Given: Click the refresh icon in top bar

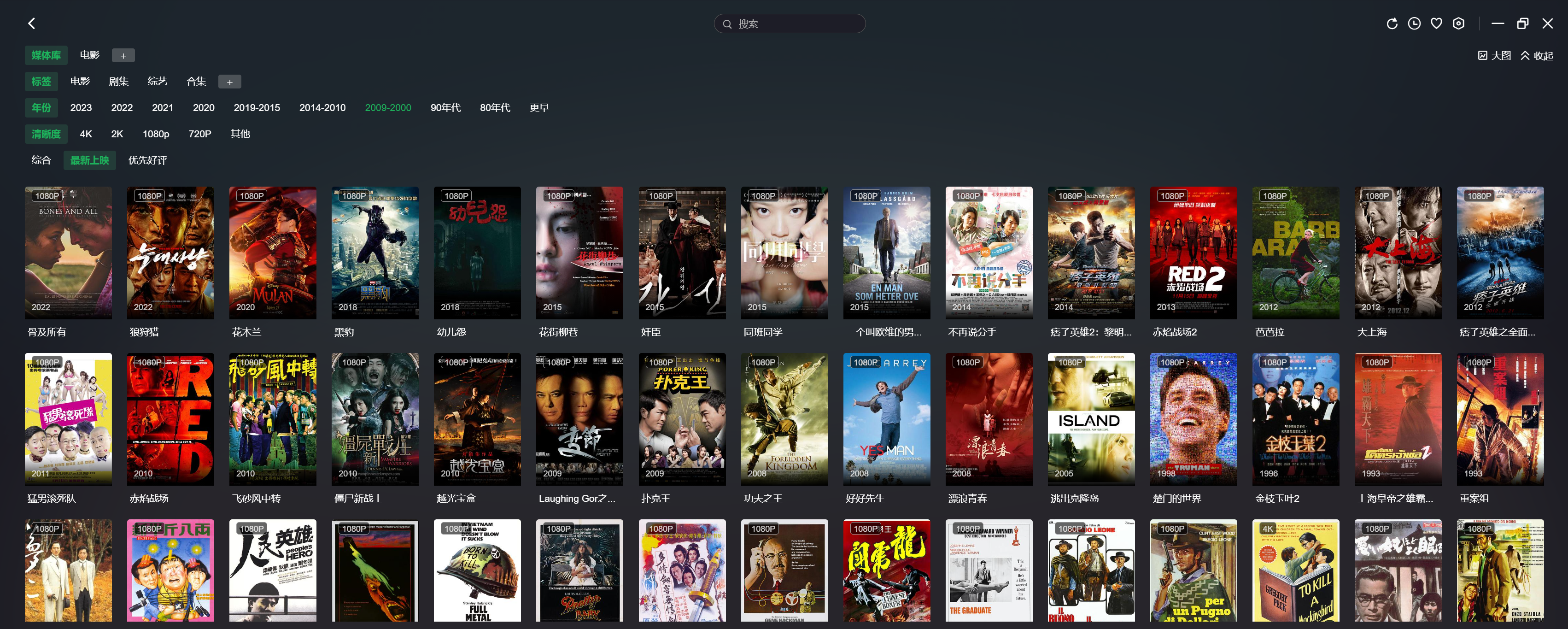Looking at the screenshot, I should (1392, 23).
